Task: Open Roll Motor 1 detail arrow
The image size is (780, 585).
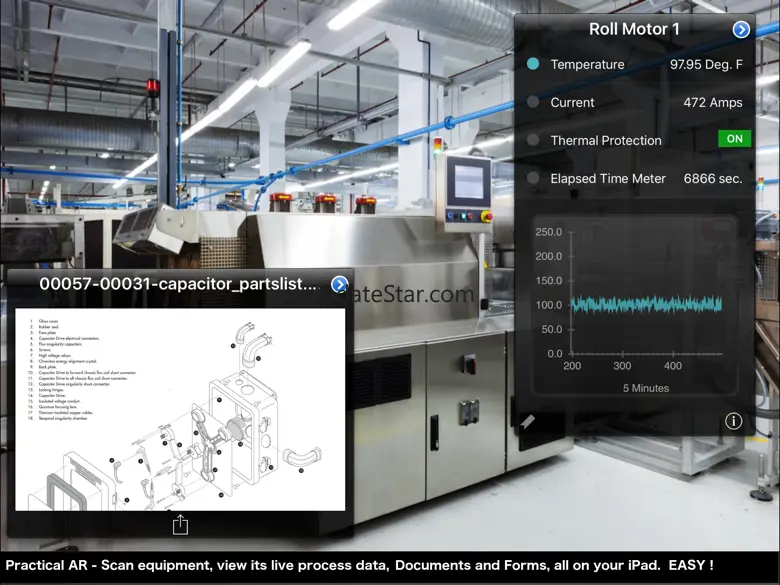Action: click(x=741, y=30)
